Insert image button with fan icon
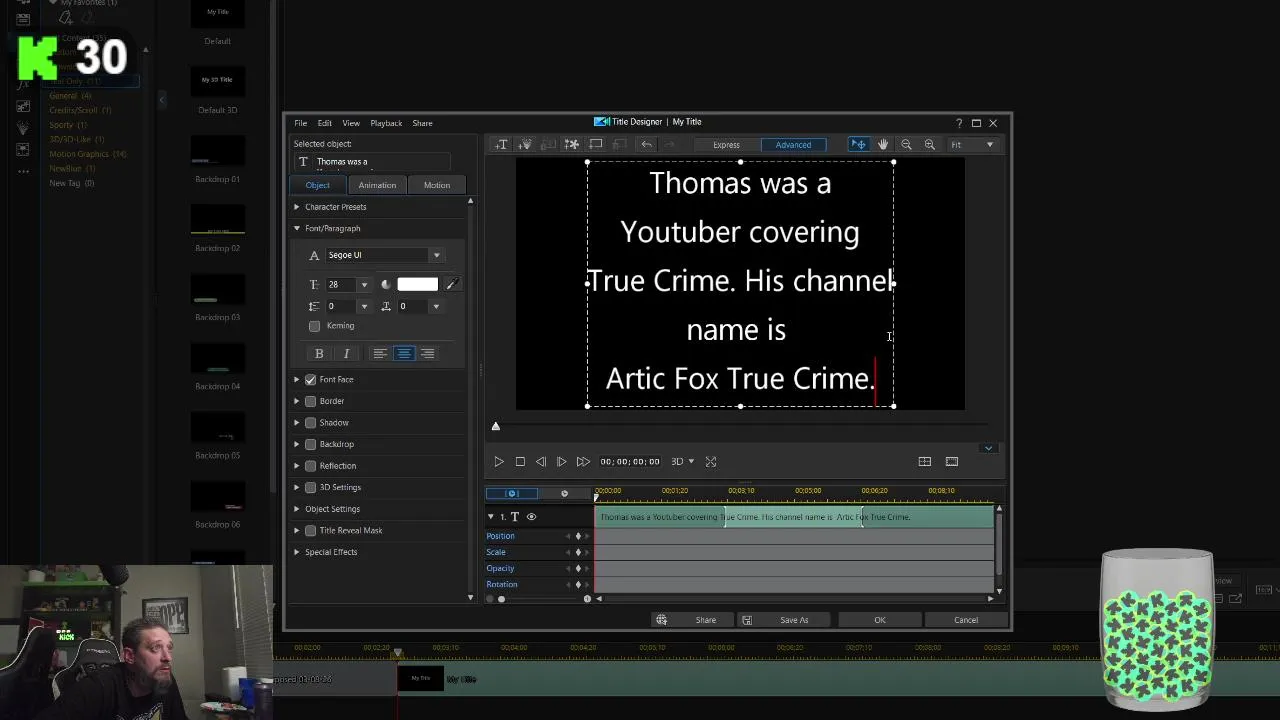The height and width of the screenshot is (720, 1280). click(x=572, y=144)
